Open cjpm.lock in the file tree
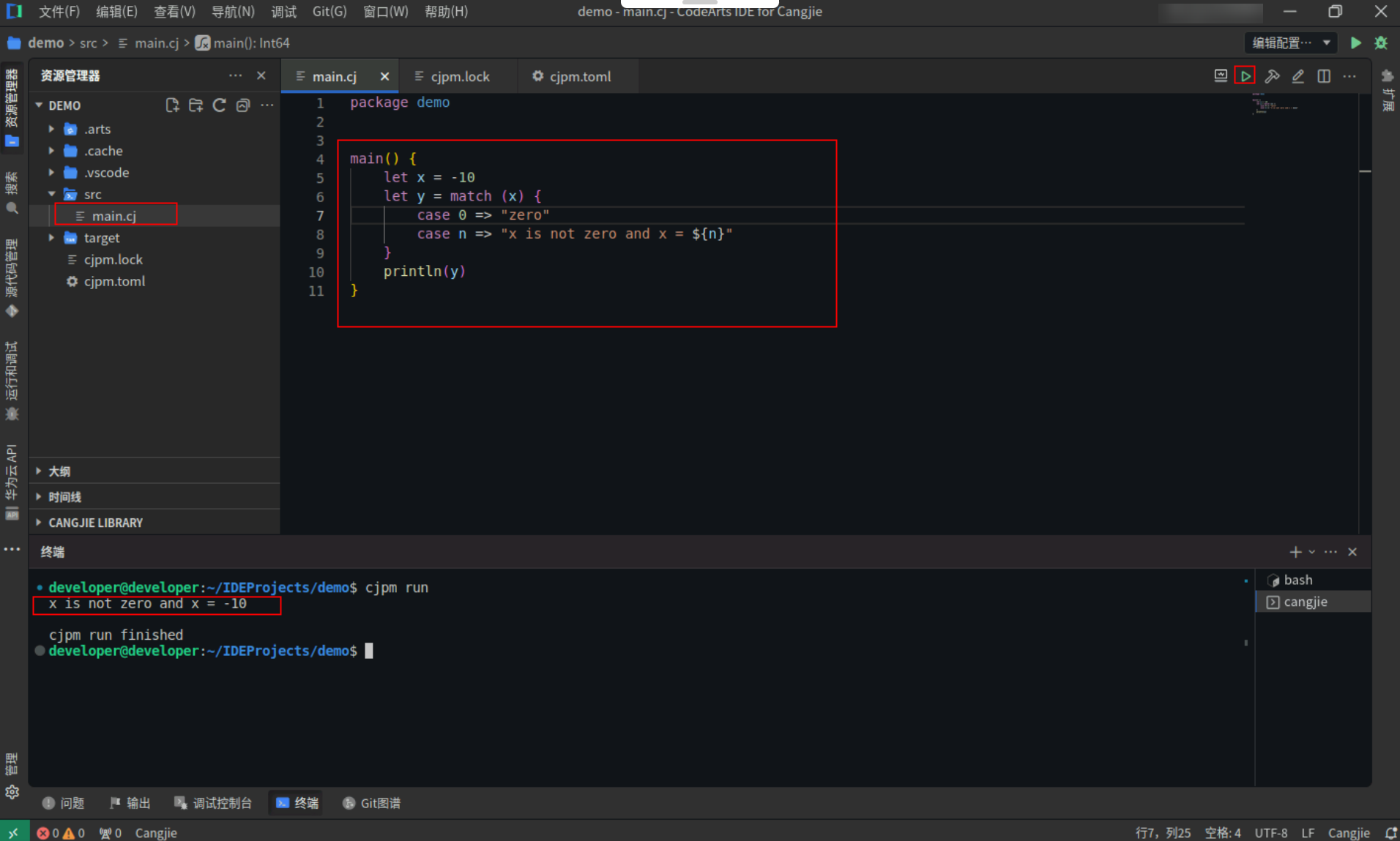1400x841 pixels. click(113, 259)
